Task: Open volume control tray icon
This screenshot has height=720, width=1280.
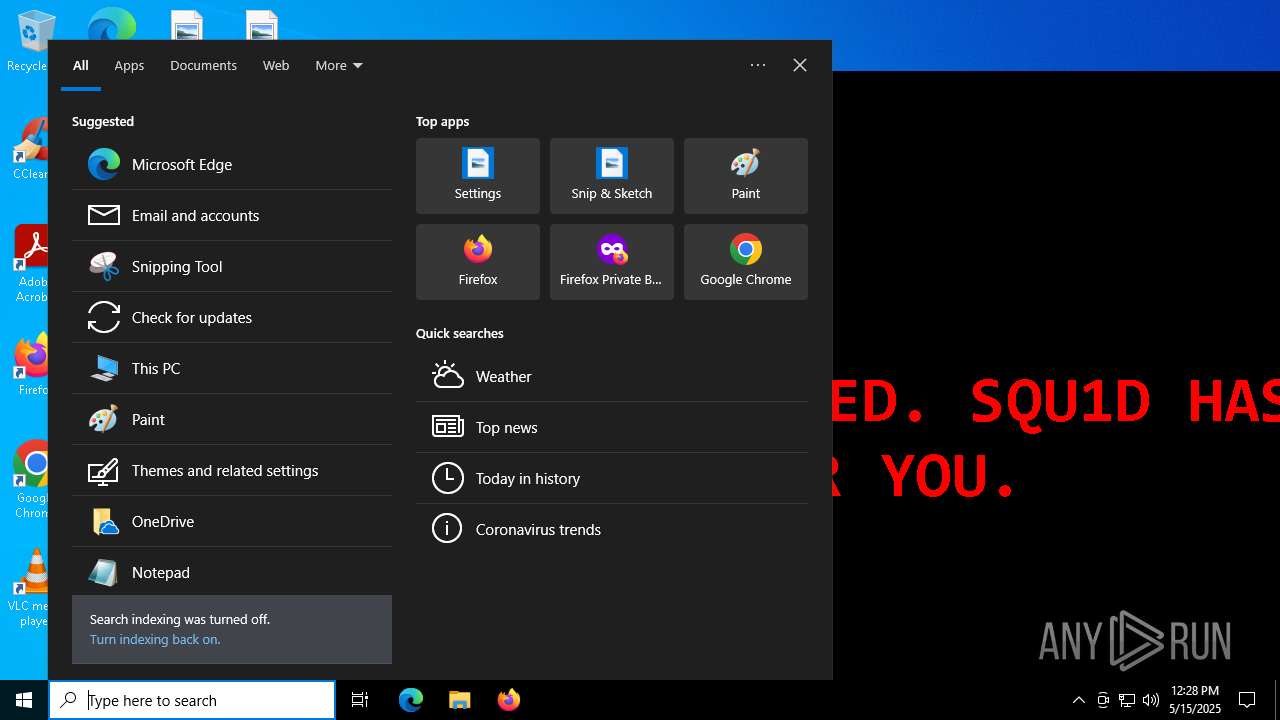Action: [x=1150, y=700]
